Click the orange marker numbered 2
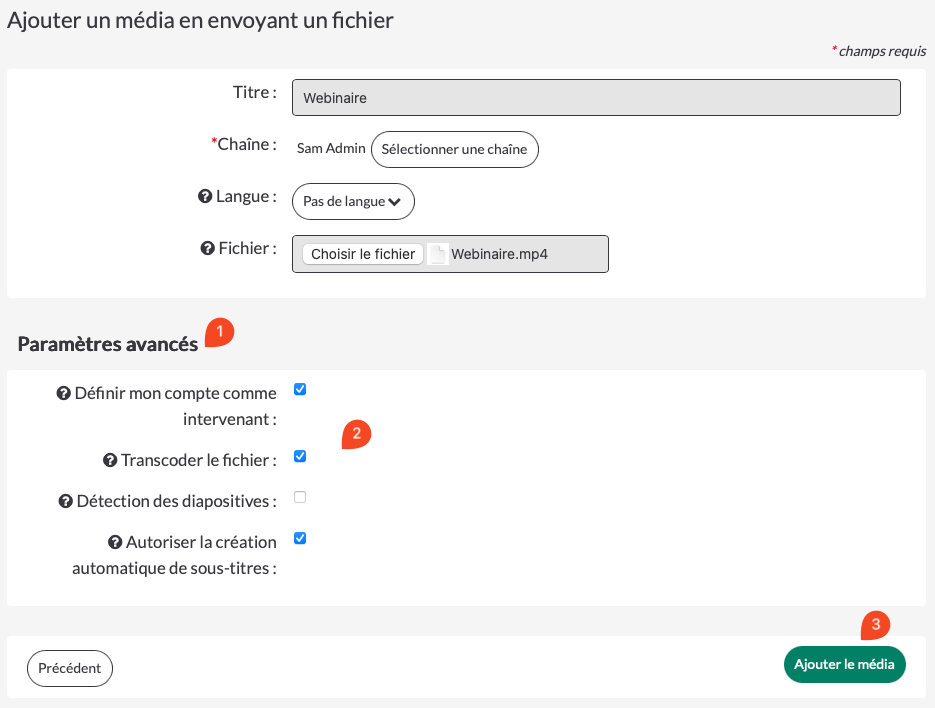 click(x=356, y=434)
